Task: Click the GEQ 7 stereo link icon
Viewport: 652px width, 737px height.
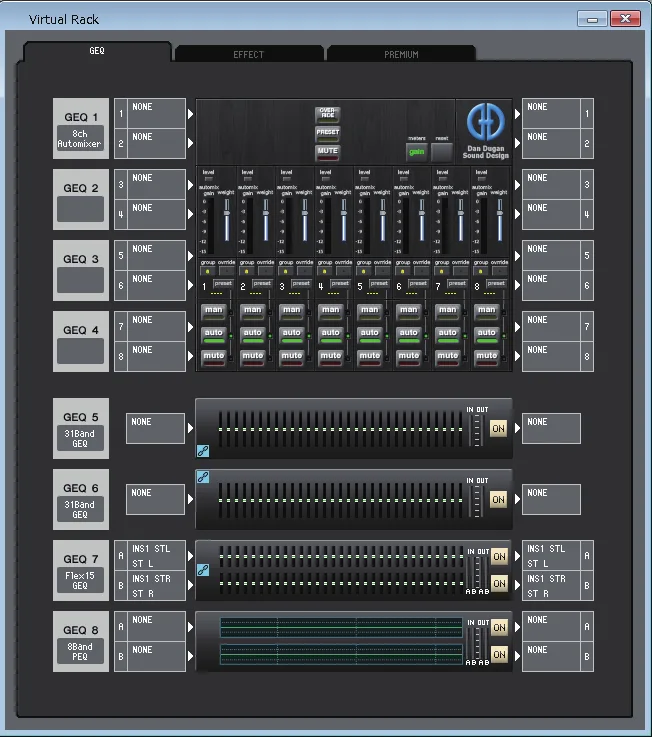Action: click(203, 570)
